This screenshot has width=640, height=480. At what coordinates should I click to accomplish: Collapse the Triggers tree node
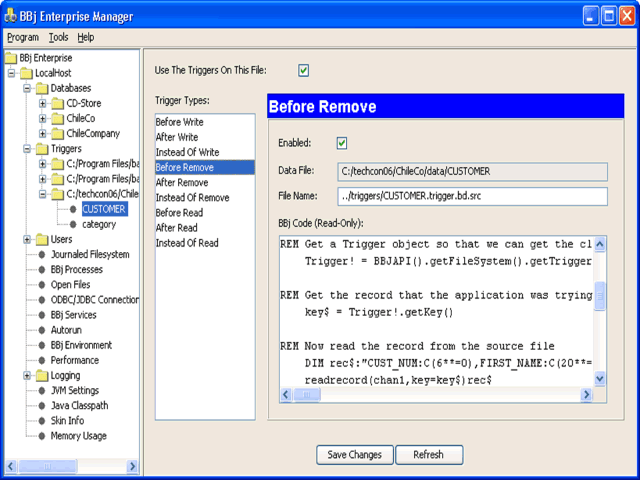[x=27, y=149]
